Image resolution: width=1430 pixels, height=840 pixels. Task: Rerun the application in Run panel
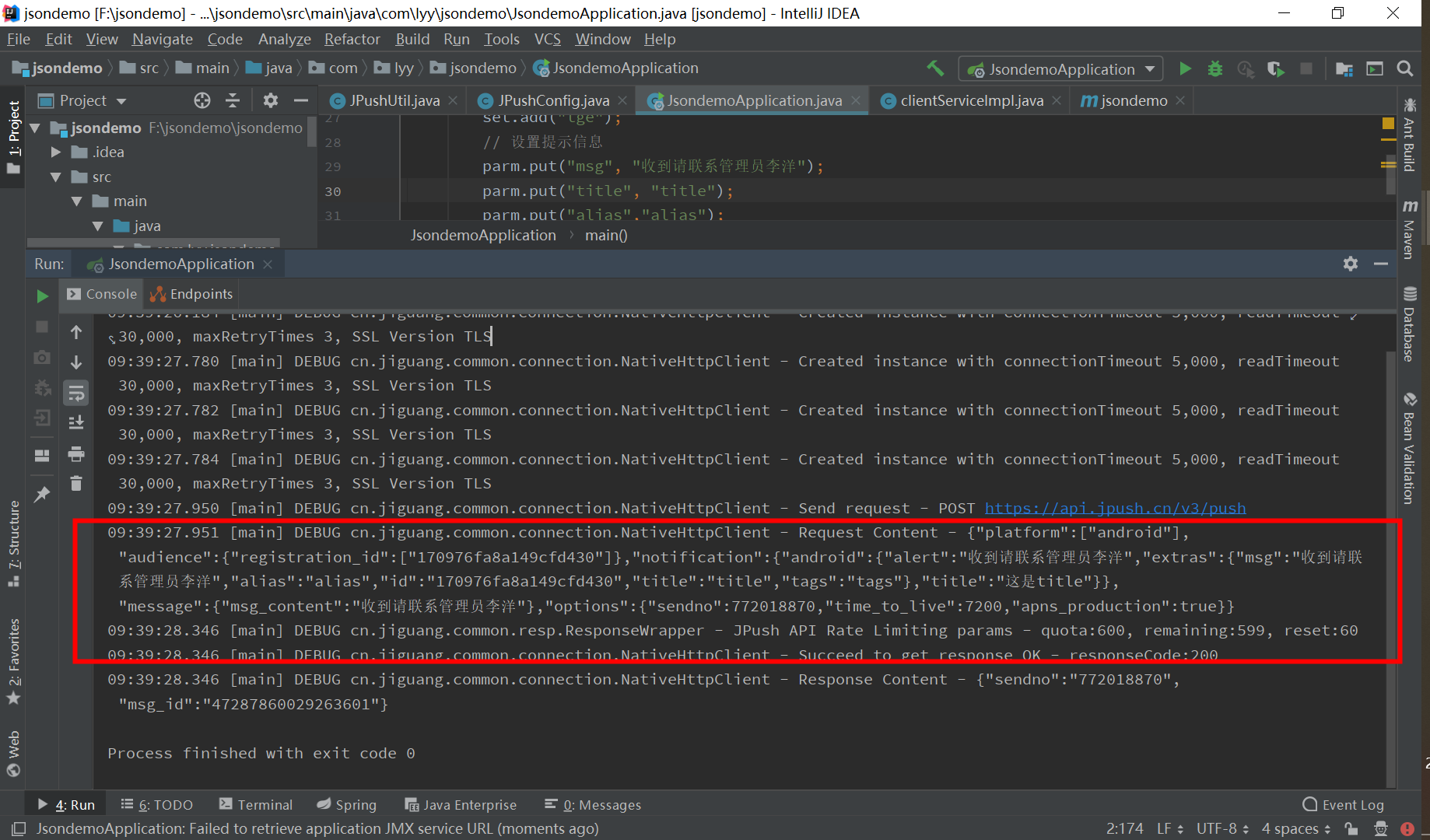42,296
